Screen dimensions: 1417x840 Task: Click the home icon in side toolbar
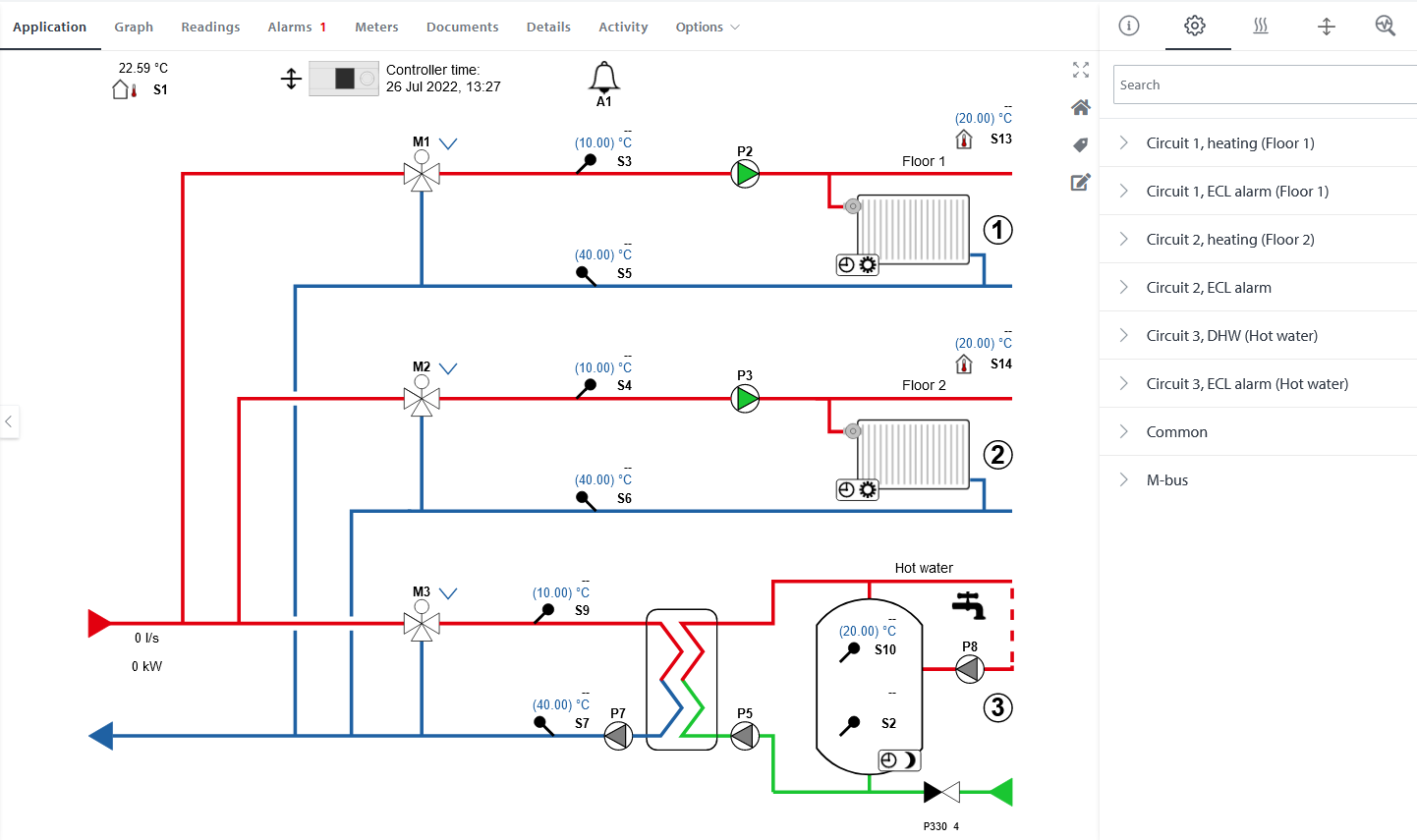1081,107
